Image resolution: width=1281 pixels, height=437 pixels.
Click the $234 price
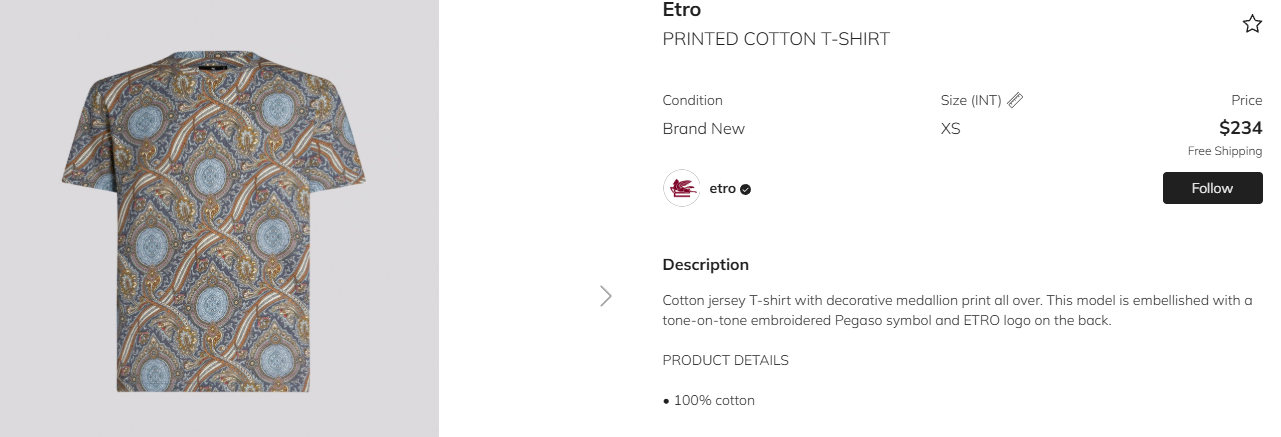click(x=1240, y=128)
